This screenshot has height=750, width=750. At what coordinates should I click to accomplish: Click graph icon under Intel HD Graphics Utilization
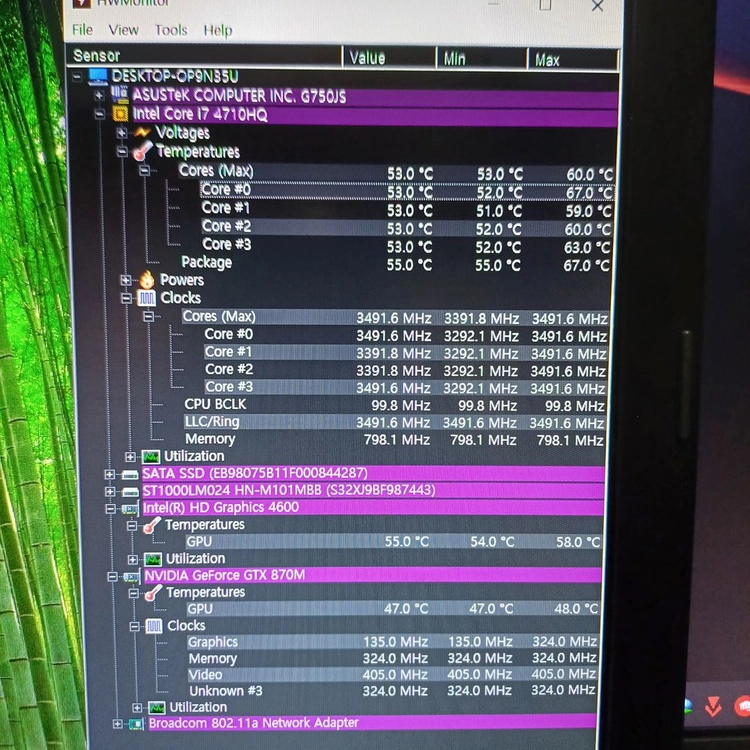[153, 559]
